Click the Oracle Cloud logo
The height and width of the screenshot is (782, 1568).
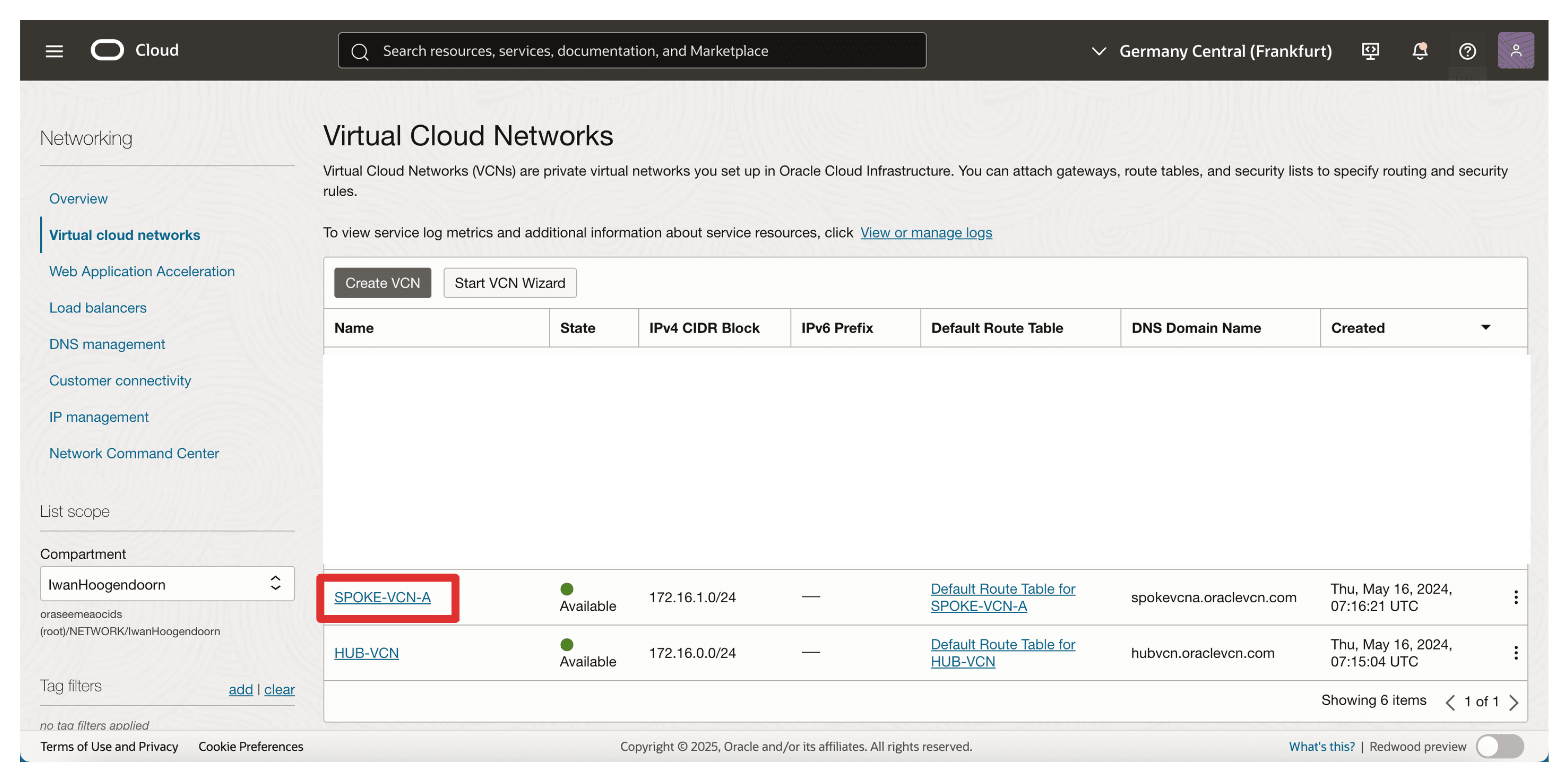coord(135,50)
